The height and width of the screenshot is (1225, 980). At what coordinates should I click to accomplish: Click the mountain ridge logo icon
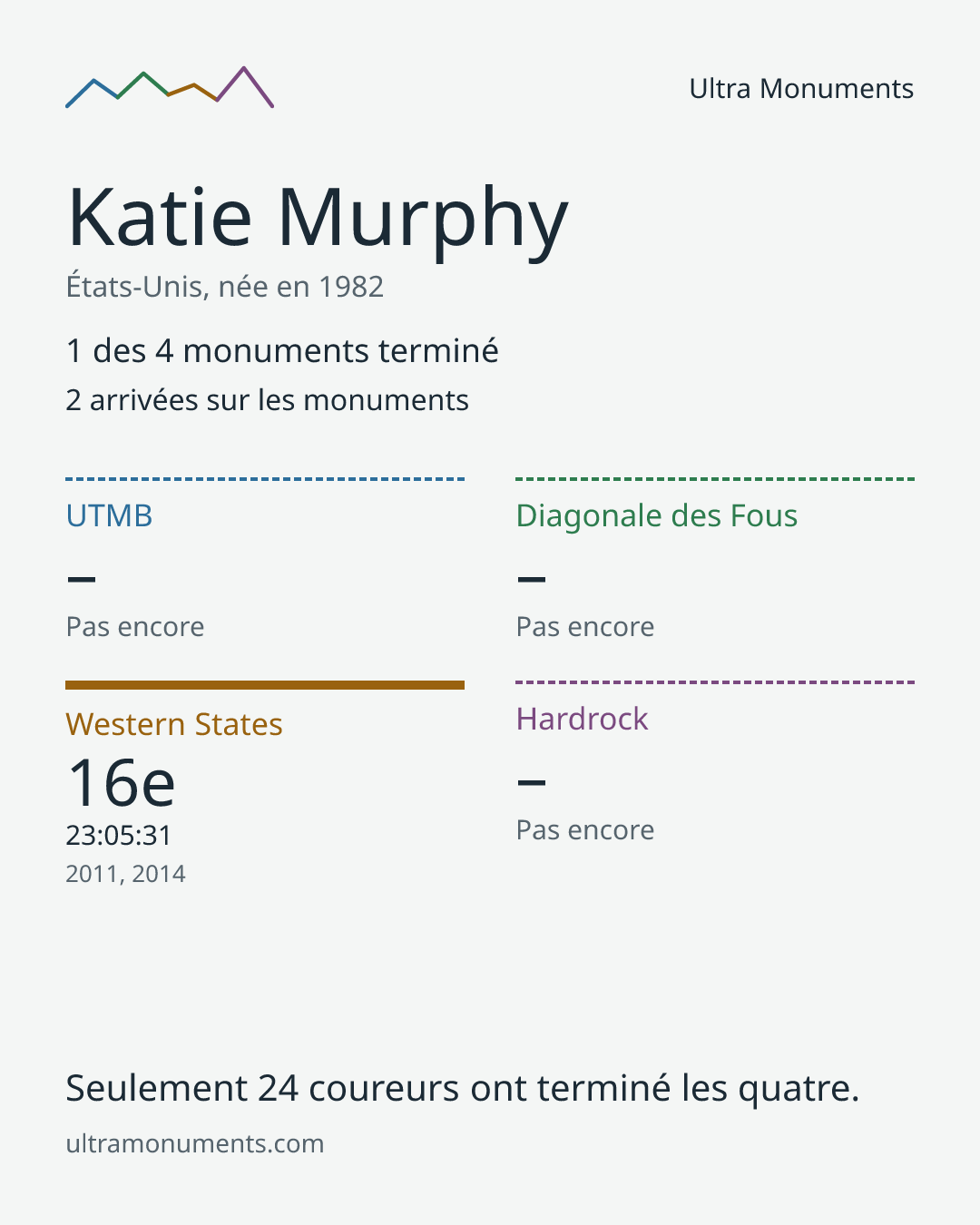pyautogui.click(x=170, y=88)
